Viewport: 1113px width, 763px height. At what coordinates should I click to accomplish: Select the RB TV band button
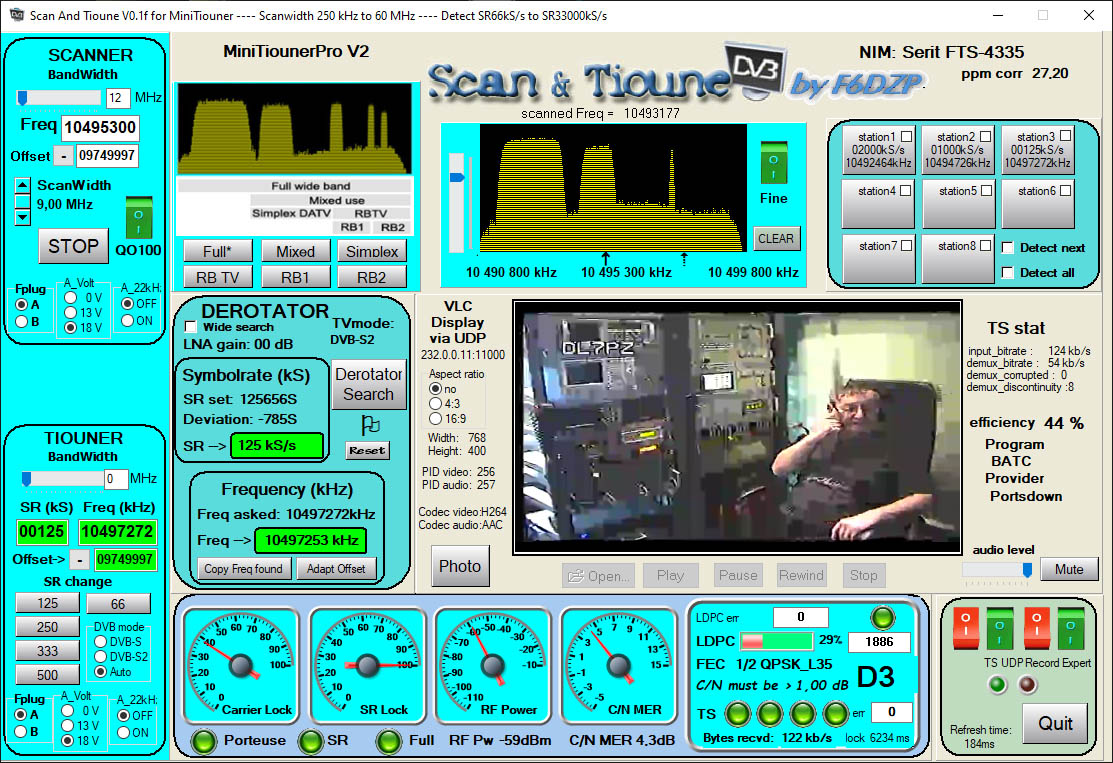pyautogui.click(x=217, y=277)
